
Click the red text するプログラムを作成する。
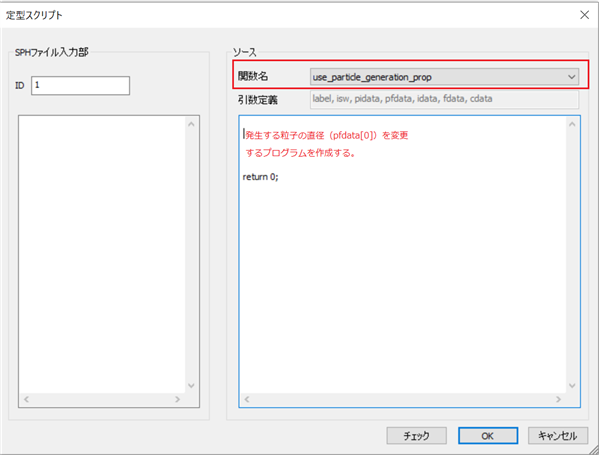[x=300, y=153]
